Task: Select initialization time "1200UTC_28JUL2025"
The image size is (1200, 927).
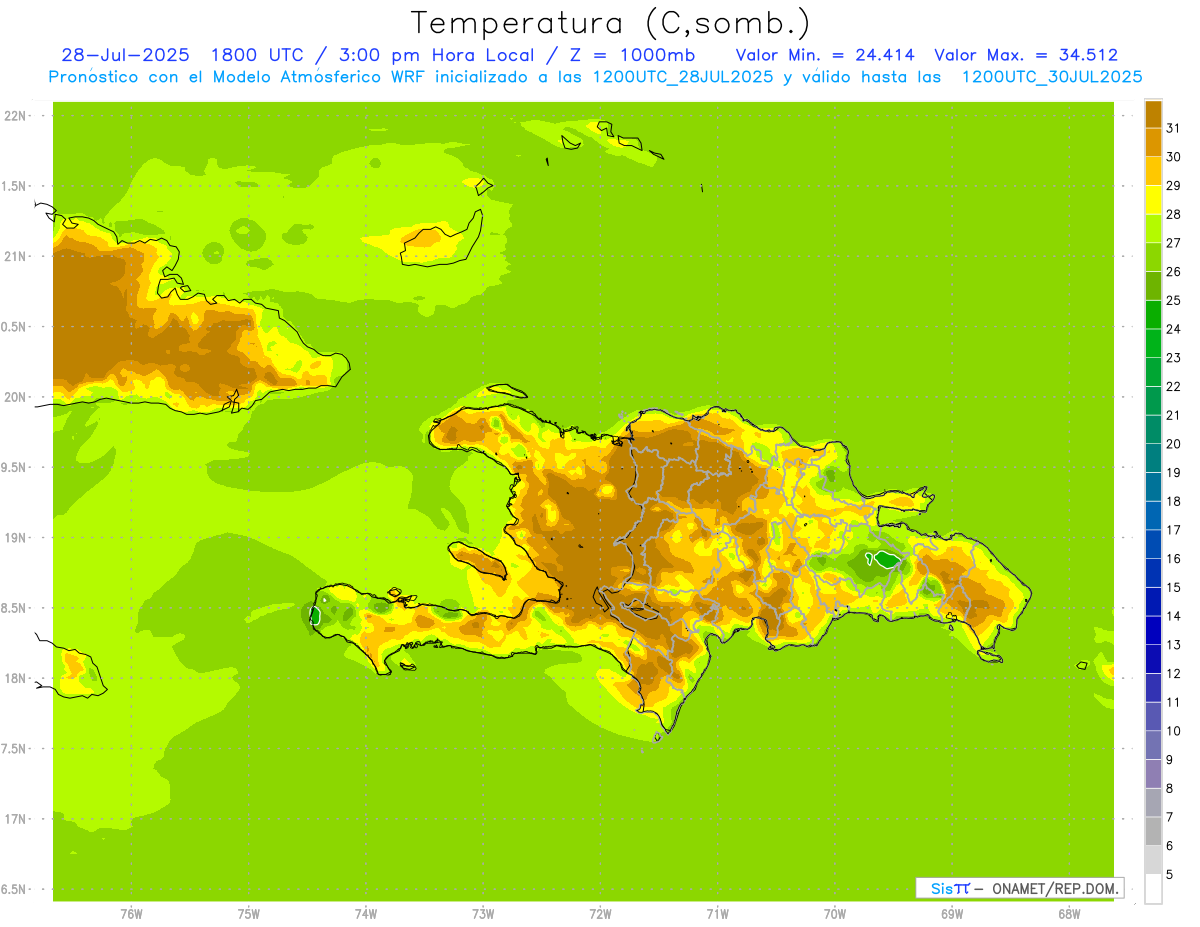Action: 682,77
